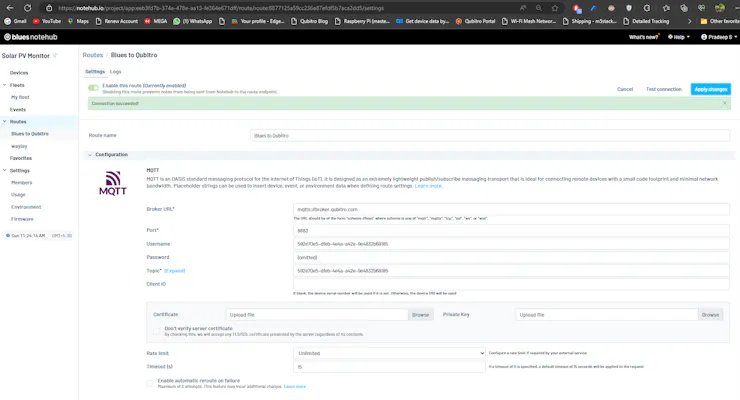Open the Rate limit dropdown
The image size is (740, 400).
[389, 353]
